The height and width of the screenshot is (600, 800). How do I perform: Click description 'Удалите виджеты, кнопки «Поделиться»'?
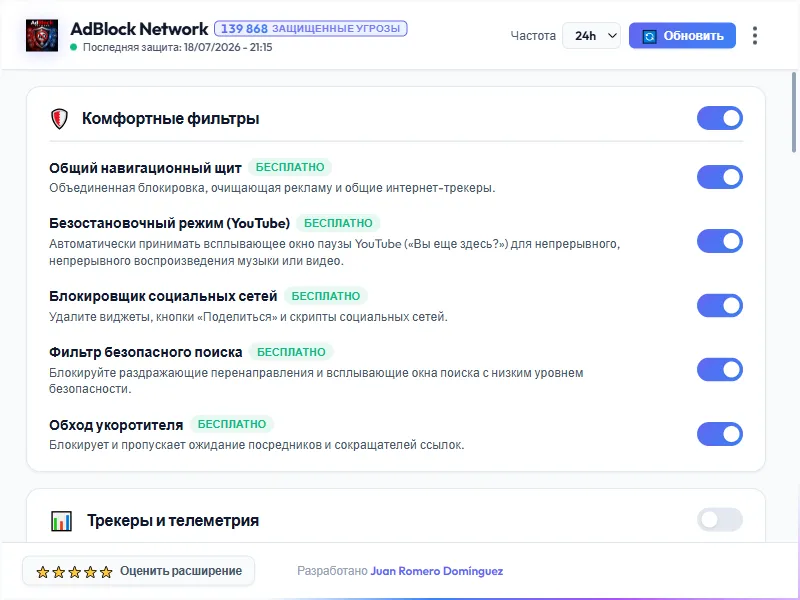pos(248,317)
